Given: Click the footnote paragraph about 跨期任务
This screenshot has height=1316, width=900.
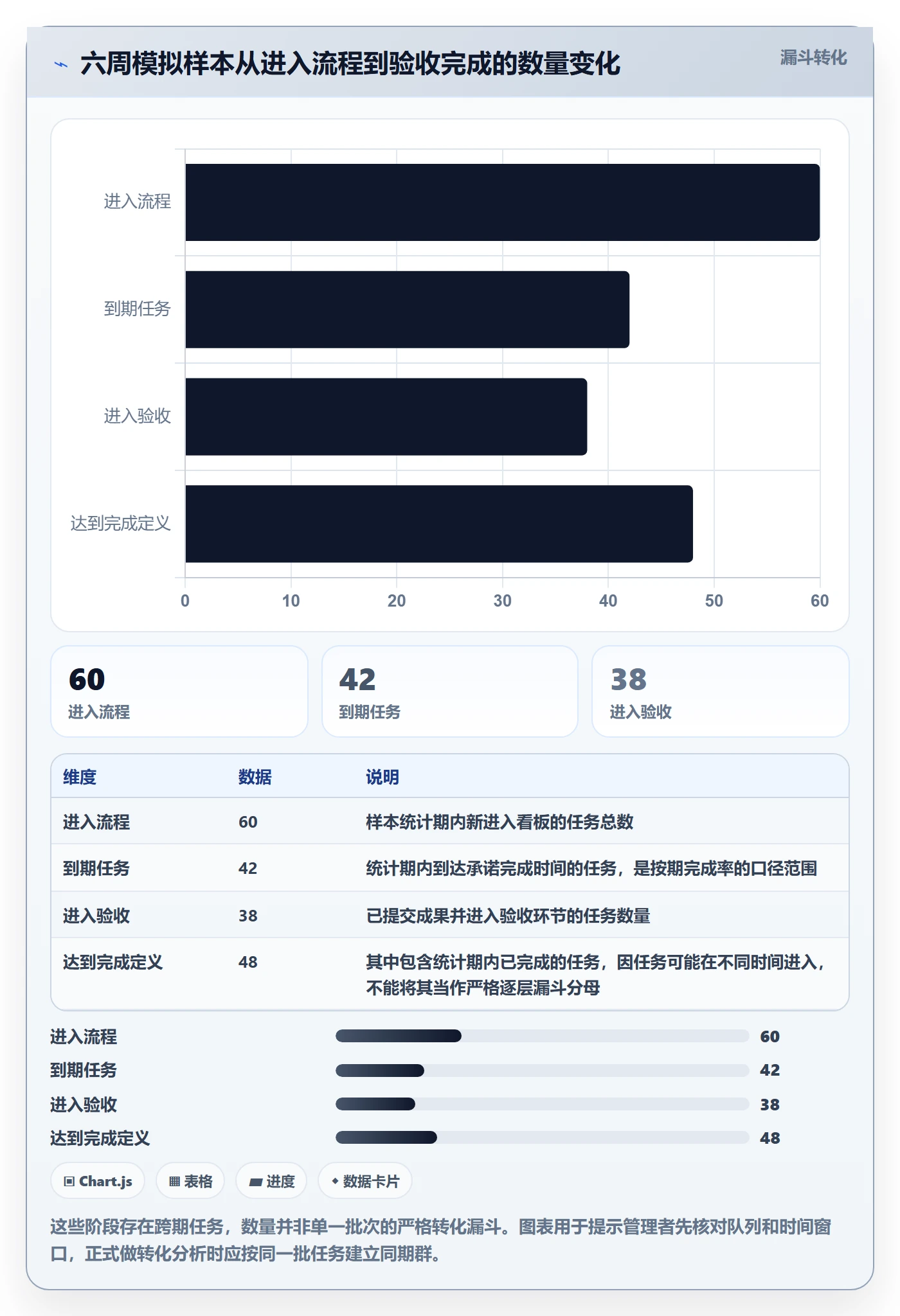Looking at the screenshot, I should pos(441,1240).
